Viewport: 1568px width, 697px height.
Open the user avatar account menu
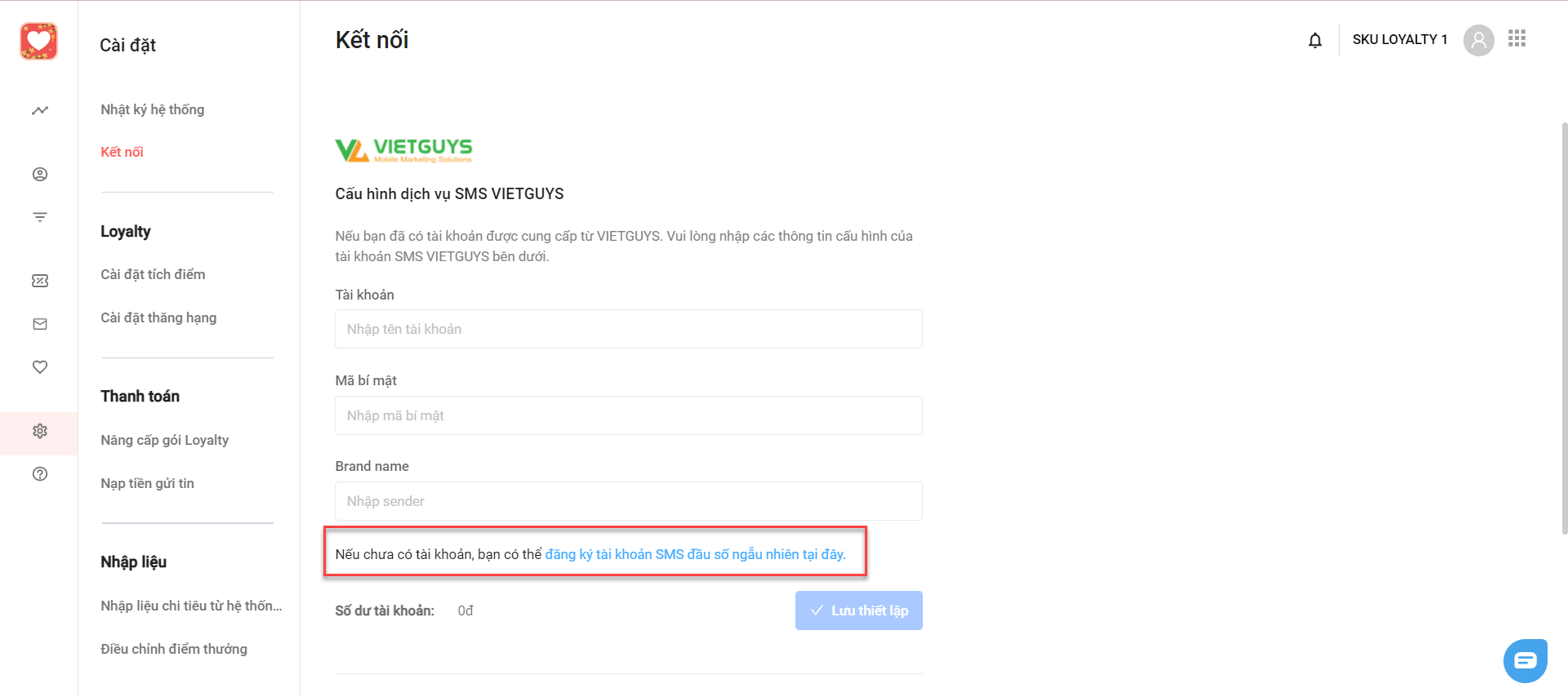pos(1478,39)
